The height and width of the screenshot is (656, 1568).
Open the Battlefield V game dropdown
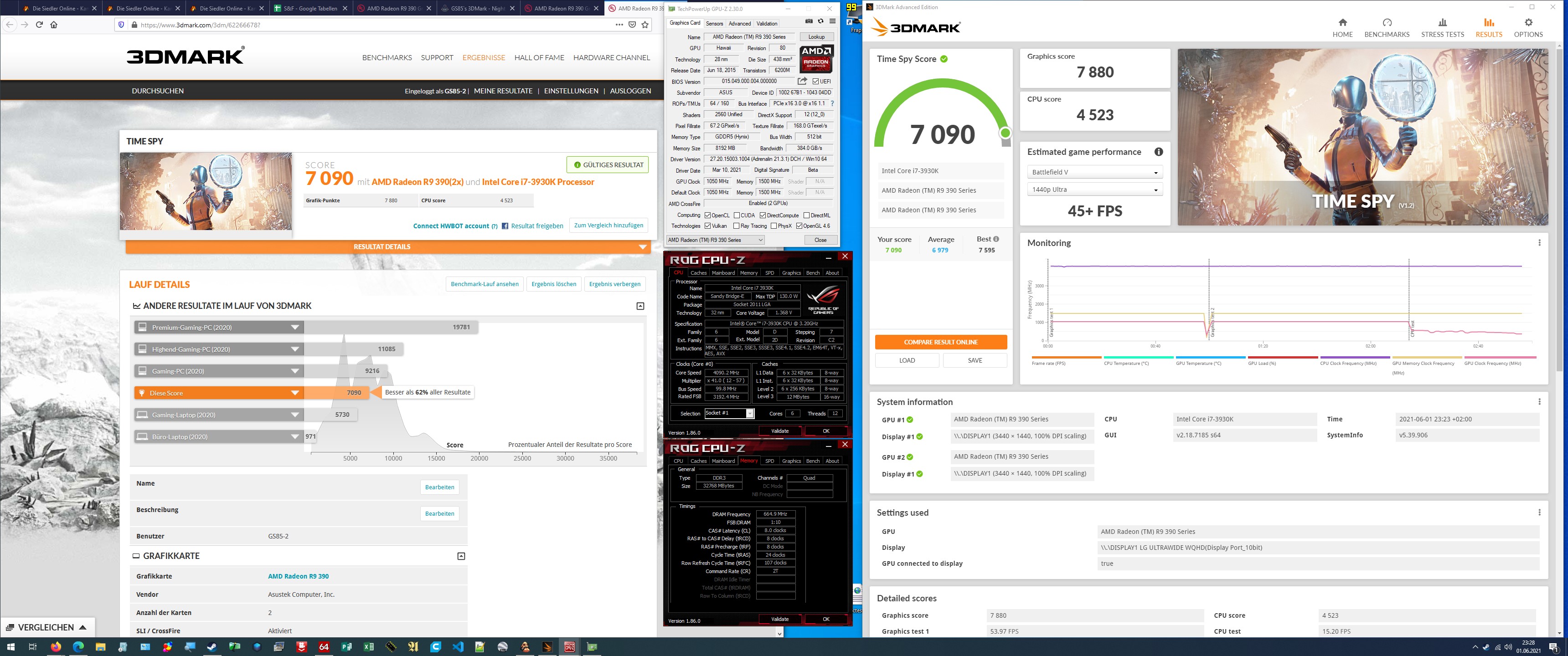click(x=1094, y=172)
